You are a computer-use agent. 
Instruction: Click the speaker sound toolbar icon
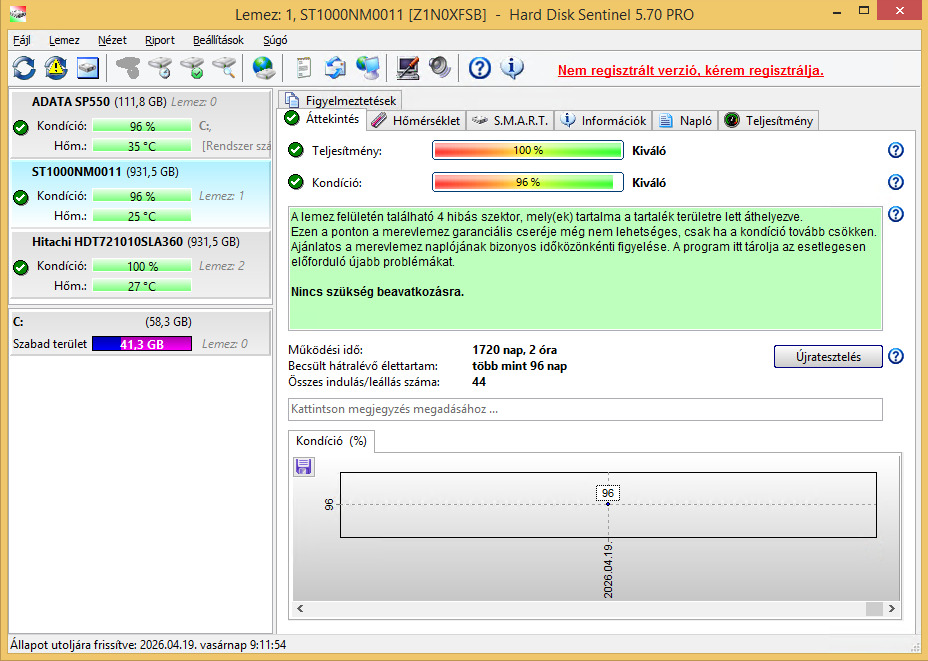pyautogui.click(x=440, y=68)
